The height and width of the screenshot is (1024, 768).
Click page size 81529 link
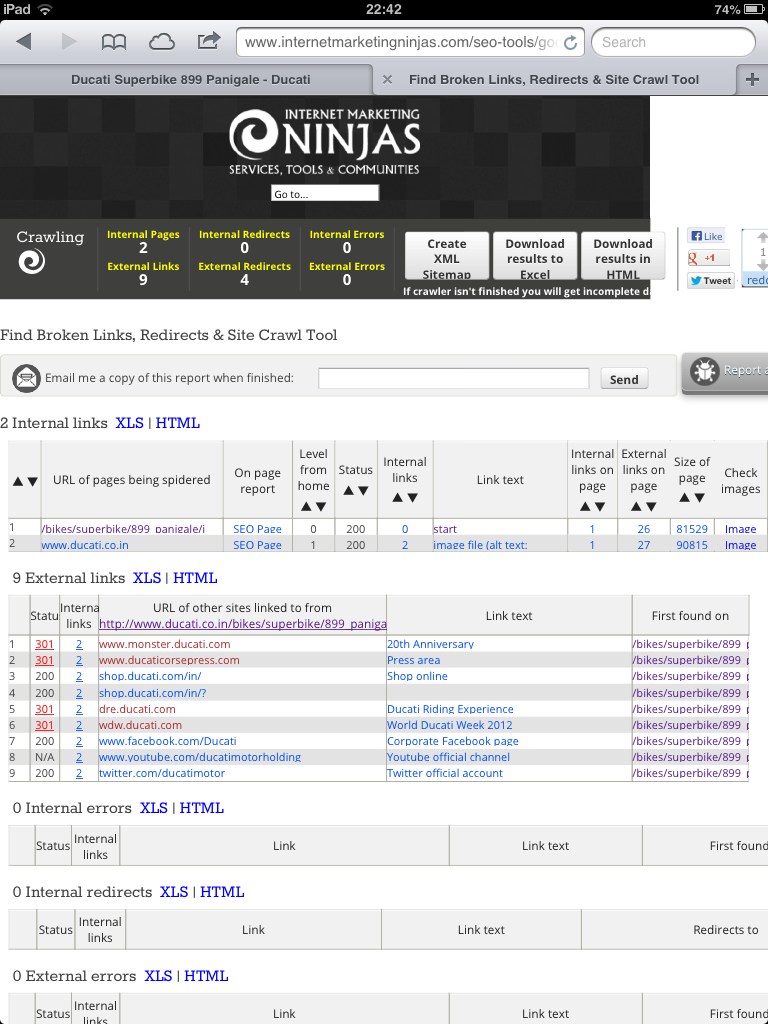(x=692, y=529)
